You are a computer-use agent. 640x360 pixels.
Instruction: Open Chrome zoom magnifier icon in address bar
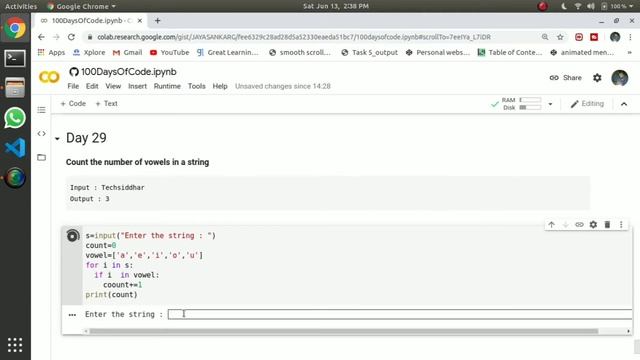(x=545, y=37)
